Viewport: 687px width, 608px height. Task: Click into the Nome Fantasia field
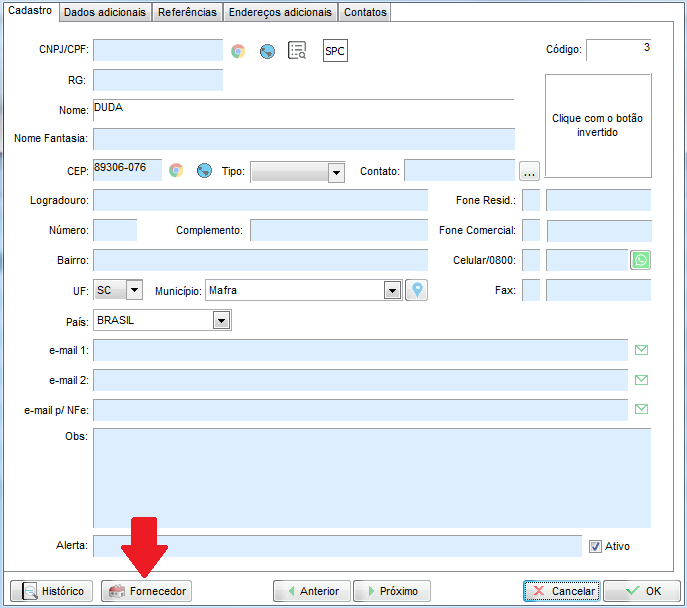[x=303, y=139]
